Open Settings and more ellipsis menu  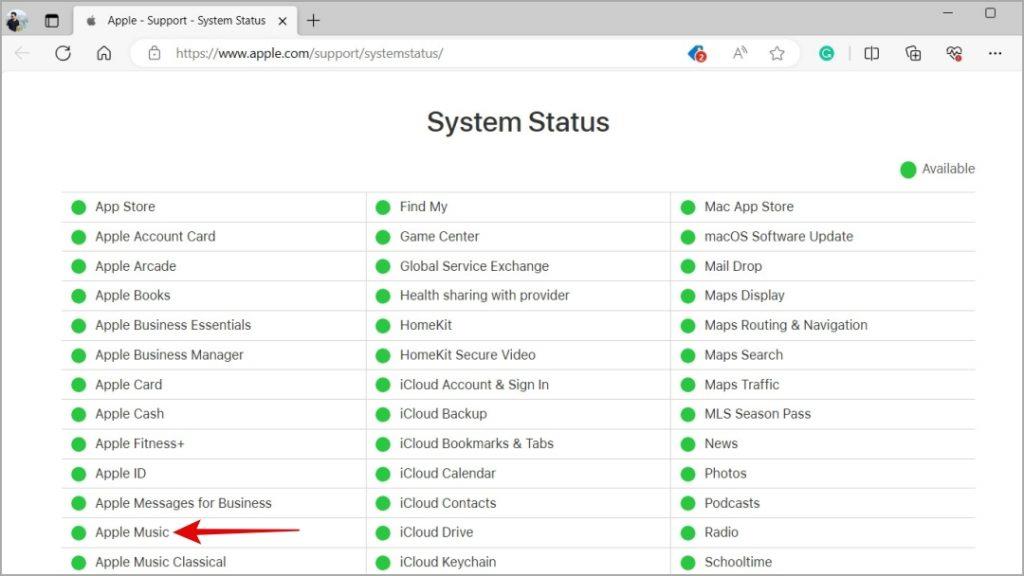[995, 54]
